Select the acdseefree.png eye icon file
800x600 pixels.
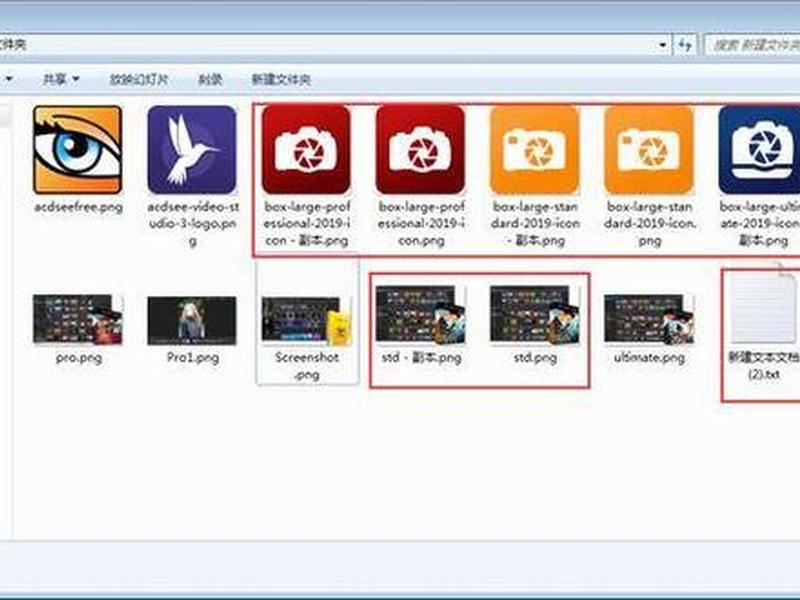click(x=78, y=150)
